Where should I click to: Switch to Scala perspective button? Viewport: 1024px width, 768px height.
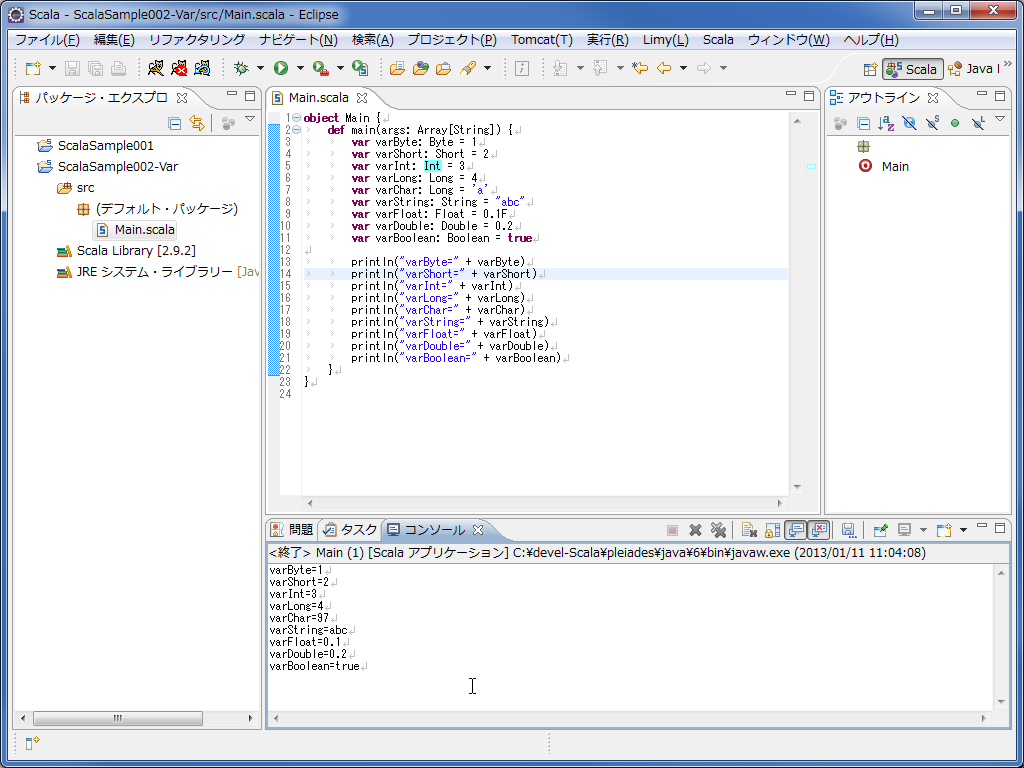pyautogui.click(x=912, y=69)
